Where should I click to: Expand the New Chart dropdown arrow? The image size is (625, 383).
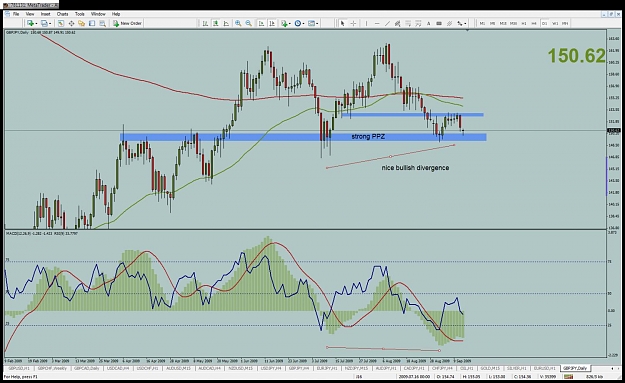tap(36, 24)
